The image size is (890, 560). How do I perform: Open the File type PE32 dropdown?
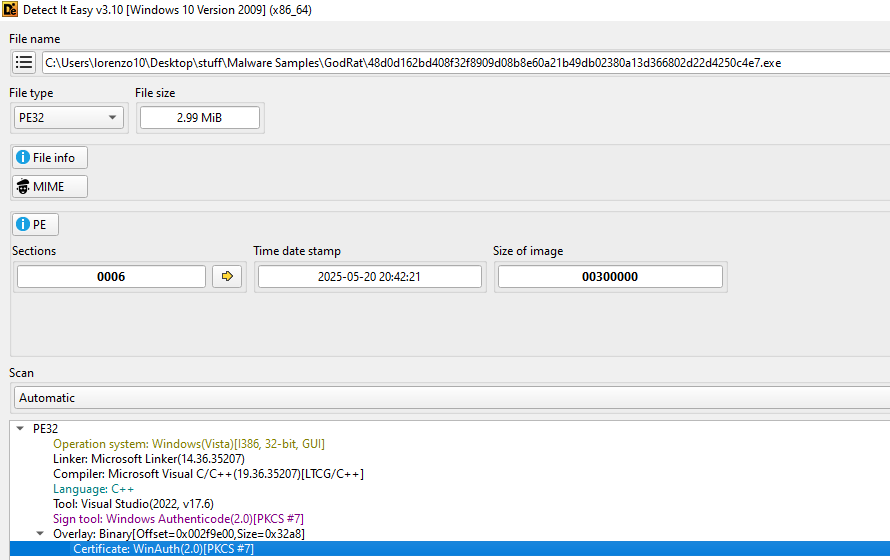pyautogui.click(x=69, y=117)
